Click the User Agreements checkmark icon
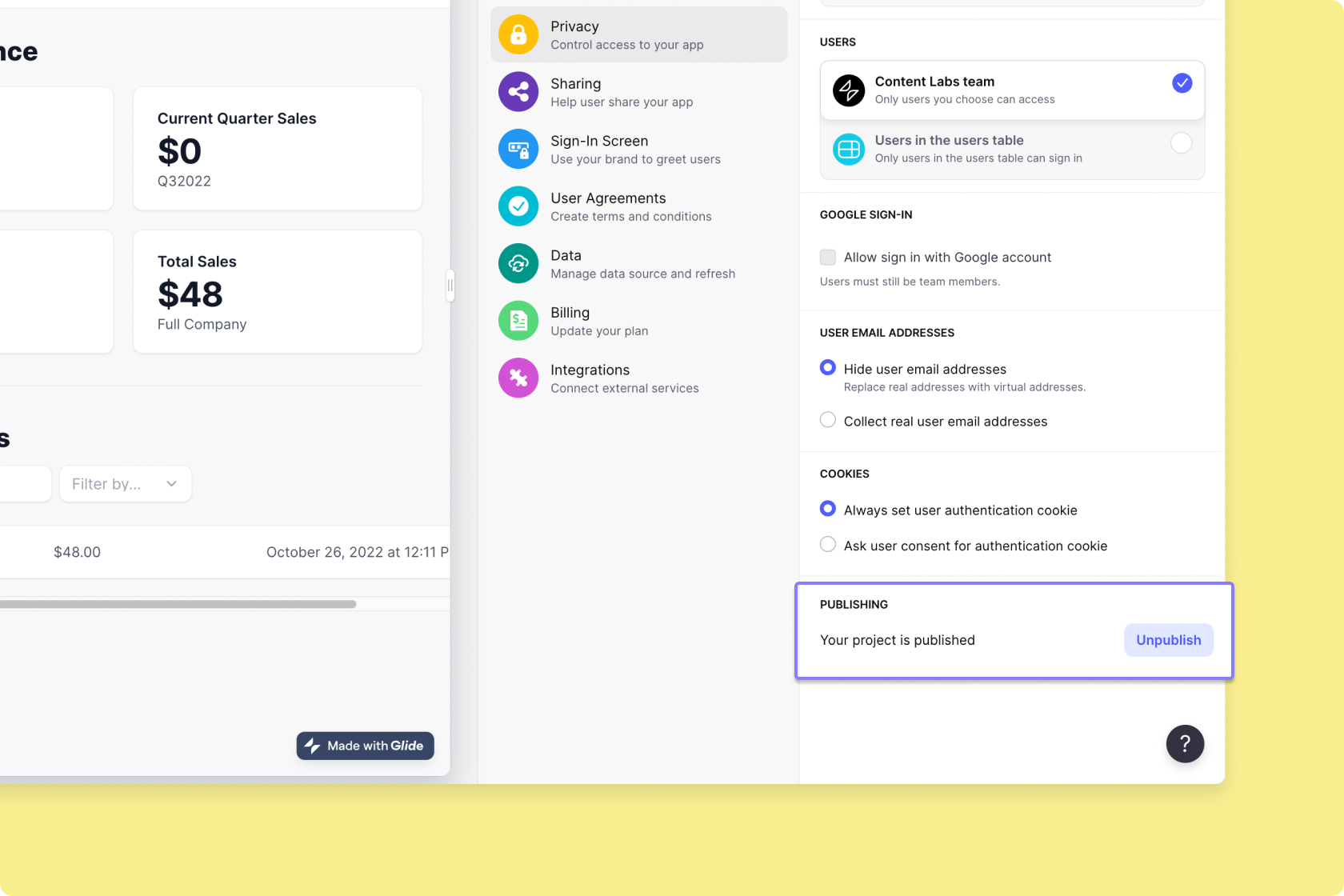 [x=518, y=206]
